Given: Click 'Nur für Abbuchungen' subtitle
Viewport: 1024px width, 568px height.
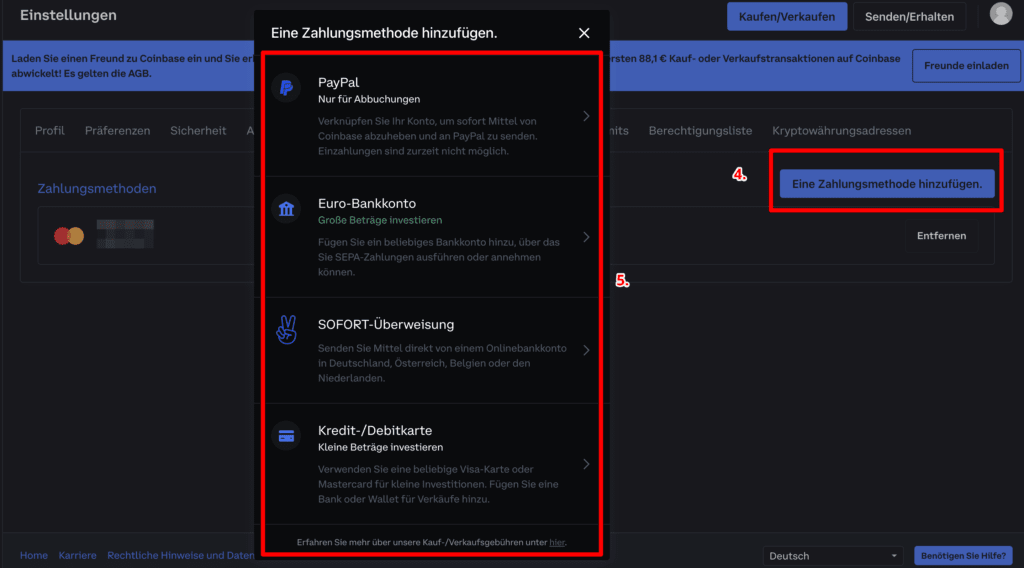Looking at the screenshot, I should (369, 99).
